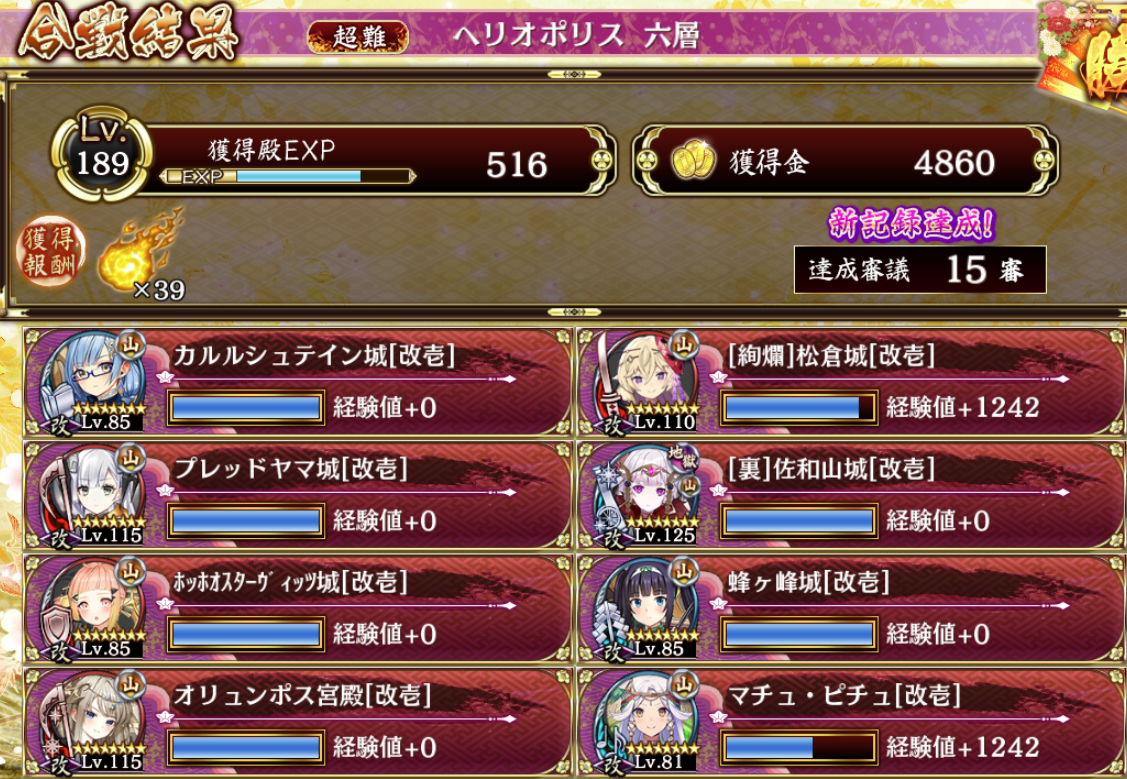The width and height of the screenshot is (1127, 779).
Task: Click the プレッドヤマ城 character portrait
Action: pos(91,494)
